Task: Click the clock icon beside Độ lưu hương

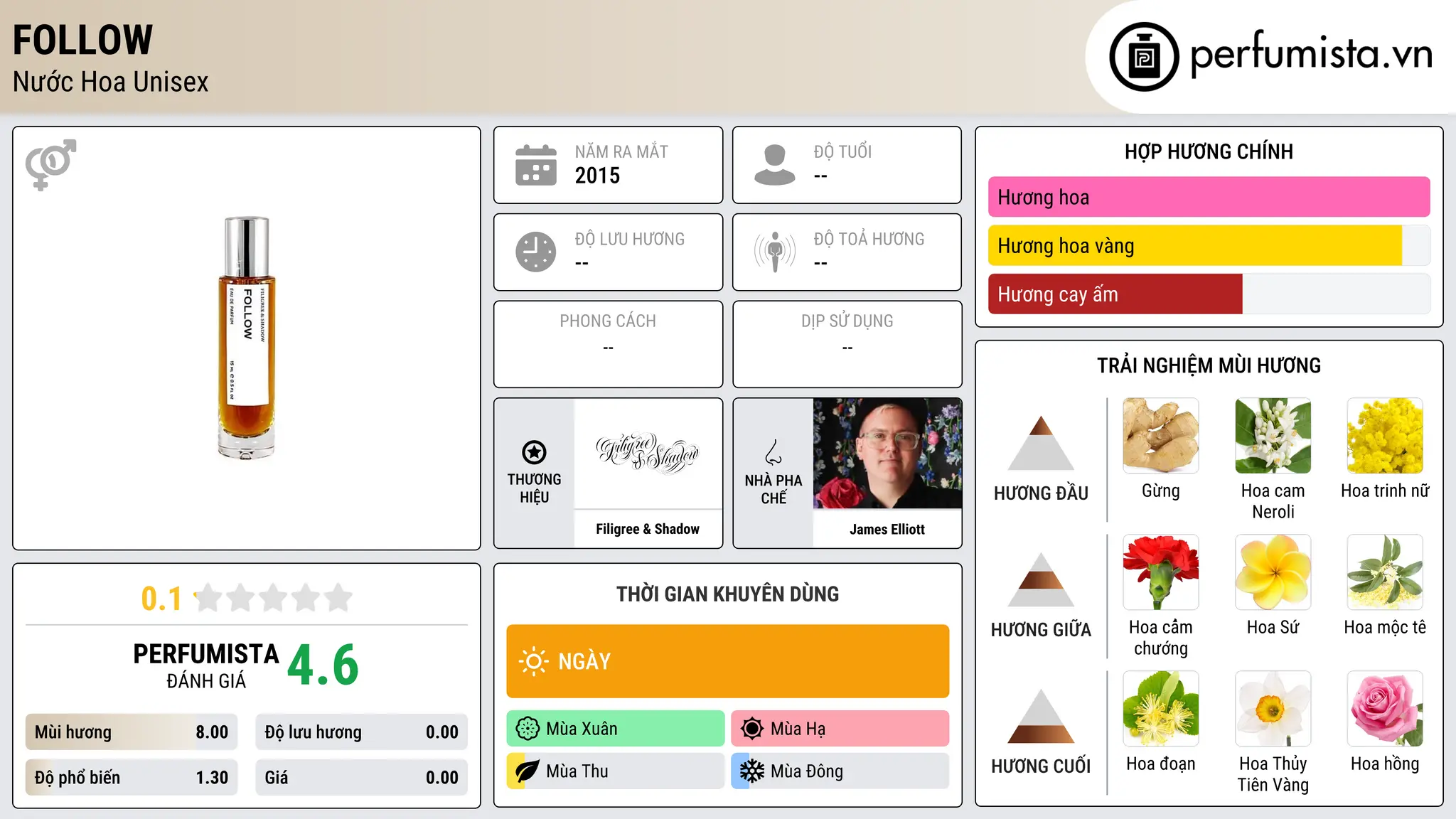Action: pos(536,252)
